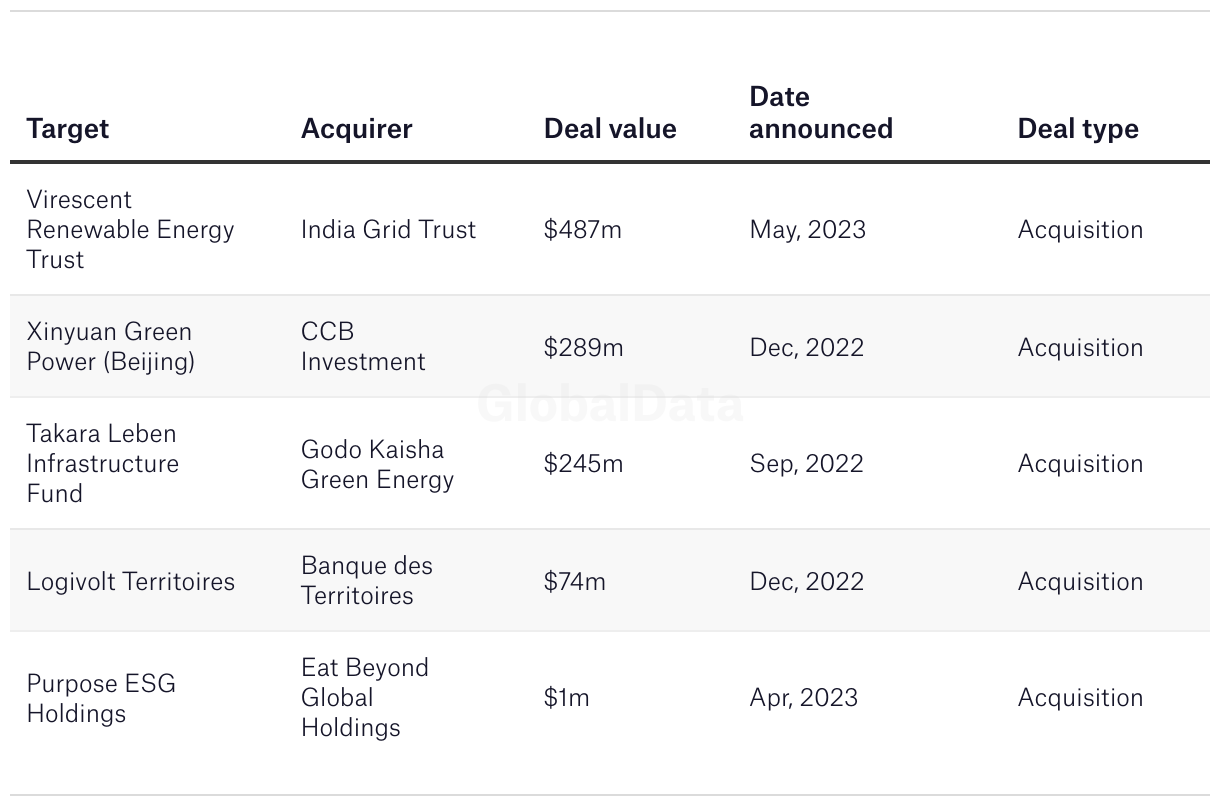Click the Sep, 2022 date cell
1220x806 pixels.
(806, 463)
